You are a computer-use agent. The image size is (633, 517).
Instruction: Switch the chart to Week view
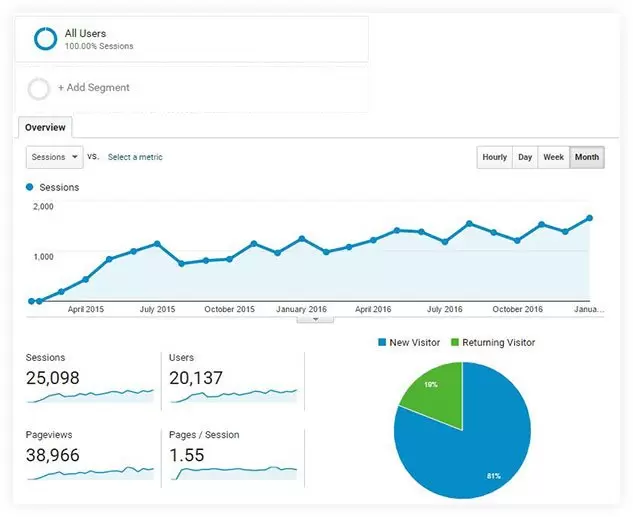(x=553, y=157)
